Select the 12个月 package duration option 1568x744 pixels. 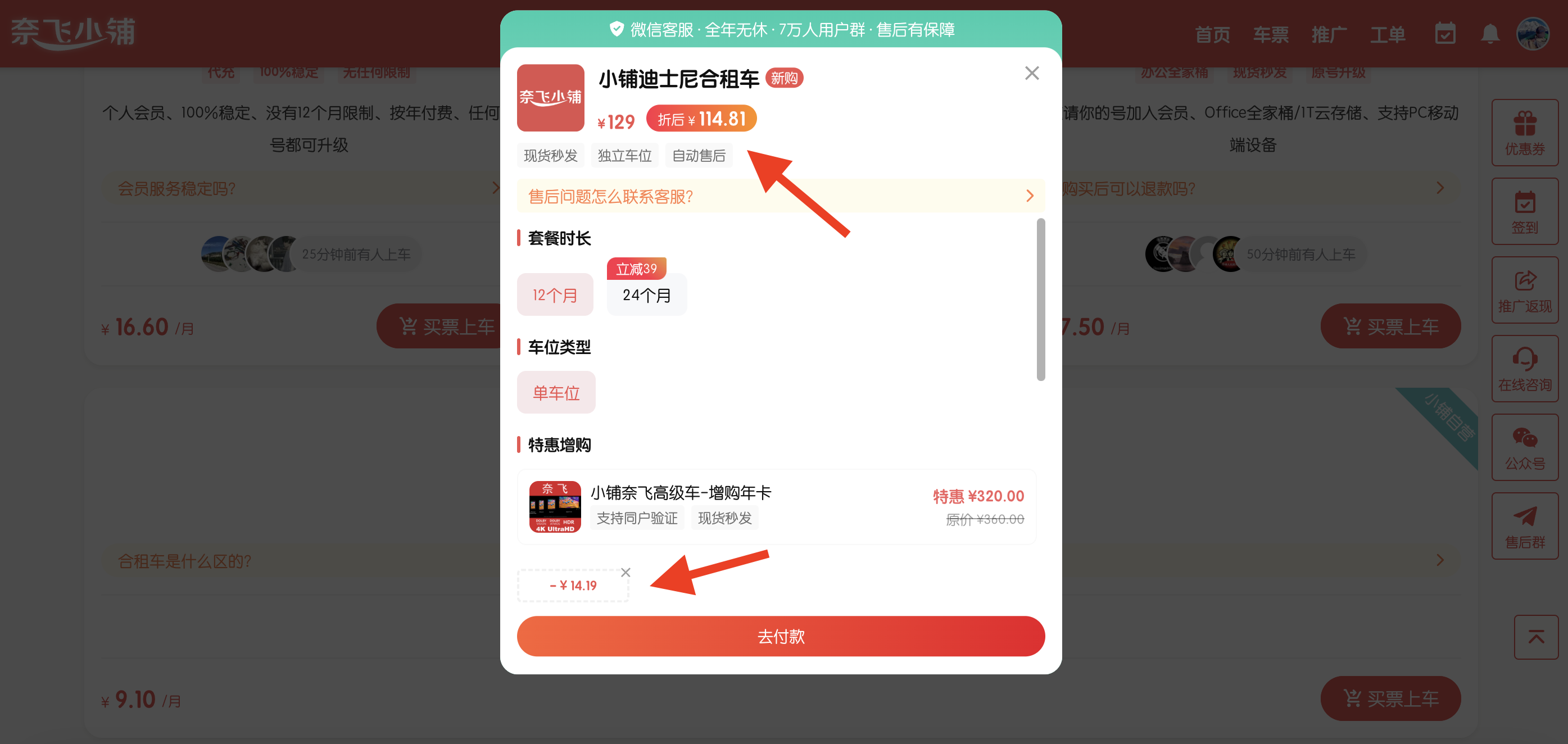[x=554, y=294]
